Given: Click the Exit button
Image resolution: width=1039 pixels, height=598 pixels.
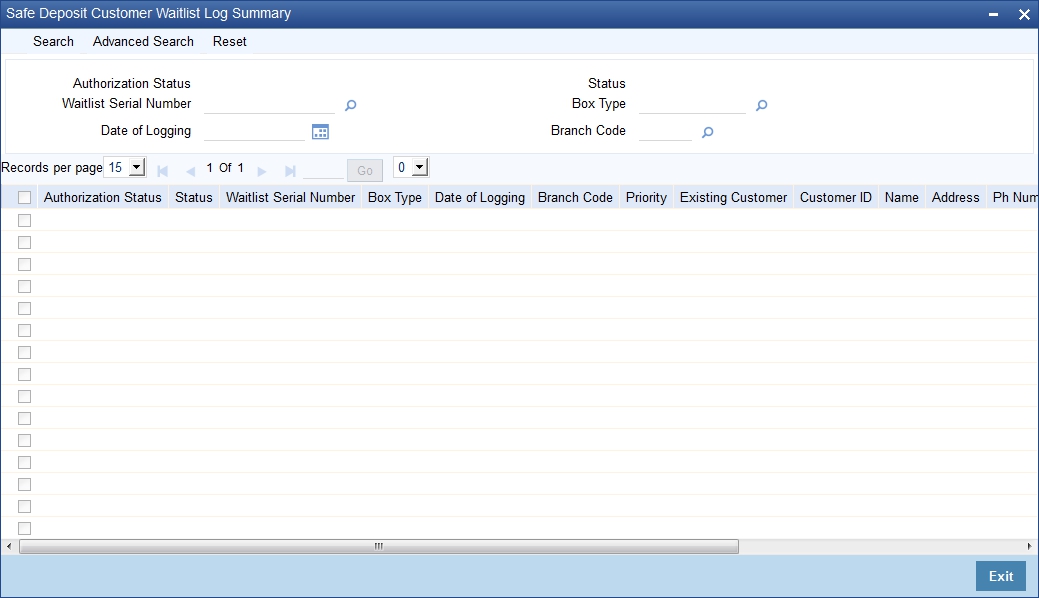Looking at the screenshot, I should pyautogui.click(x=1001, y=576).
